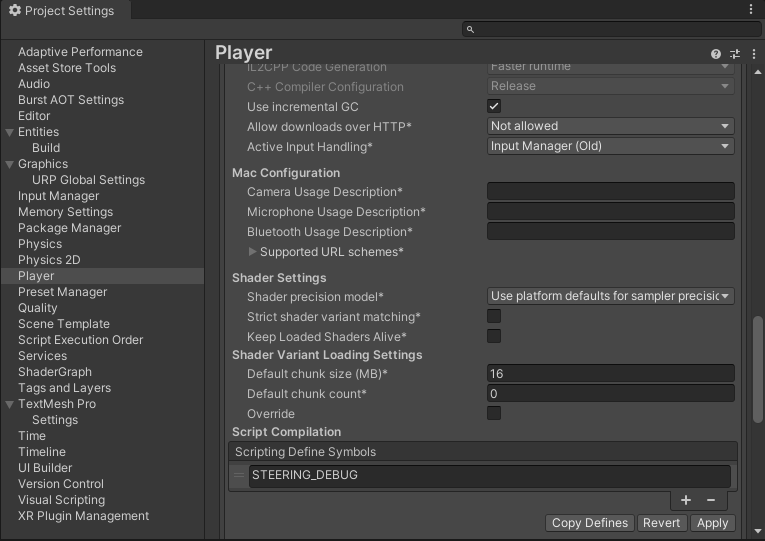This screenshot has height=541, width=765.
Task: Open Allow downloads over HTTP dropdown
Action: (x=610, y=126)
